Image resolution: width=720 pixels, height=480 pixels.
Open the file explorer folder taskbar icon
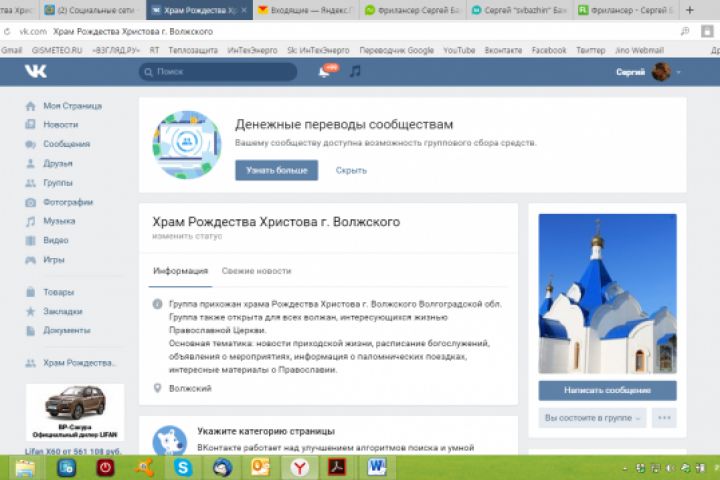[25, 468]
